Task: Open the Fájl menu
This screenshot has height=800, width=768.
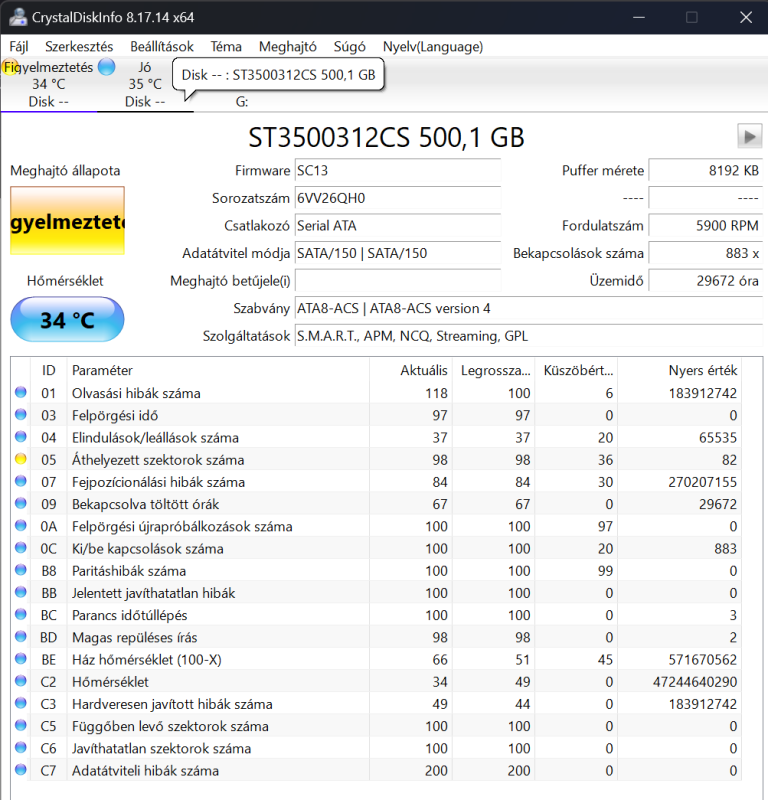Action: pyautogui.click(x=18, y=46)
